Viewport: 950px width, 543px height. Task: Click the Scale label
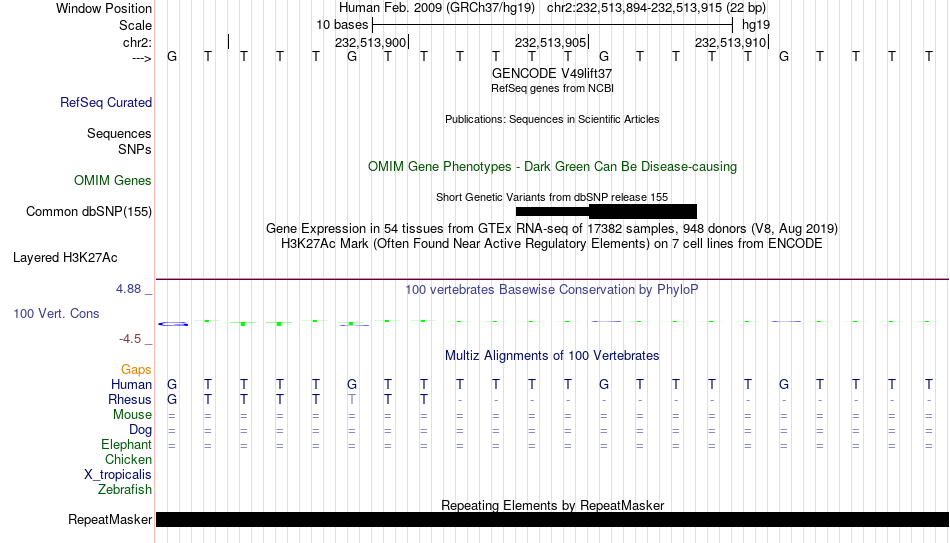[x=135, y=25]
